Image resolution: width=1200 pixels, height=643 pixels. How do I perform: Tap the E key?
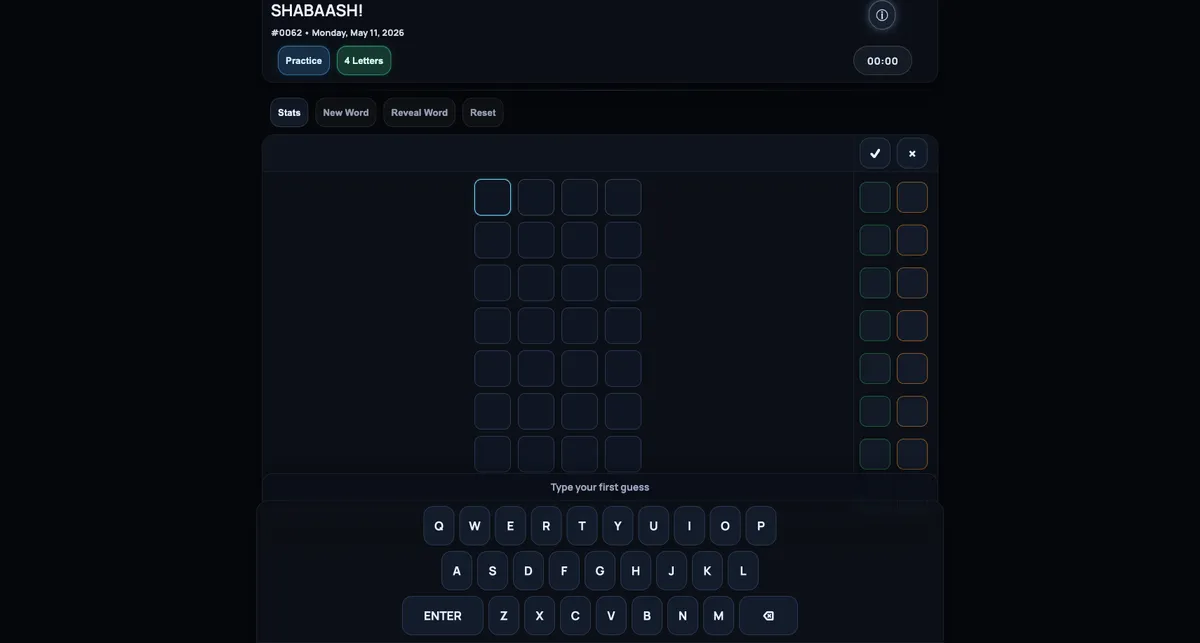point(510,526)
